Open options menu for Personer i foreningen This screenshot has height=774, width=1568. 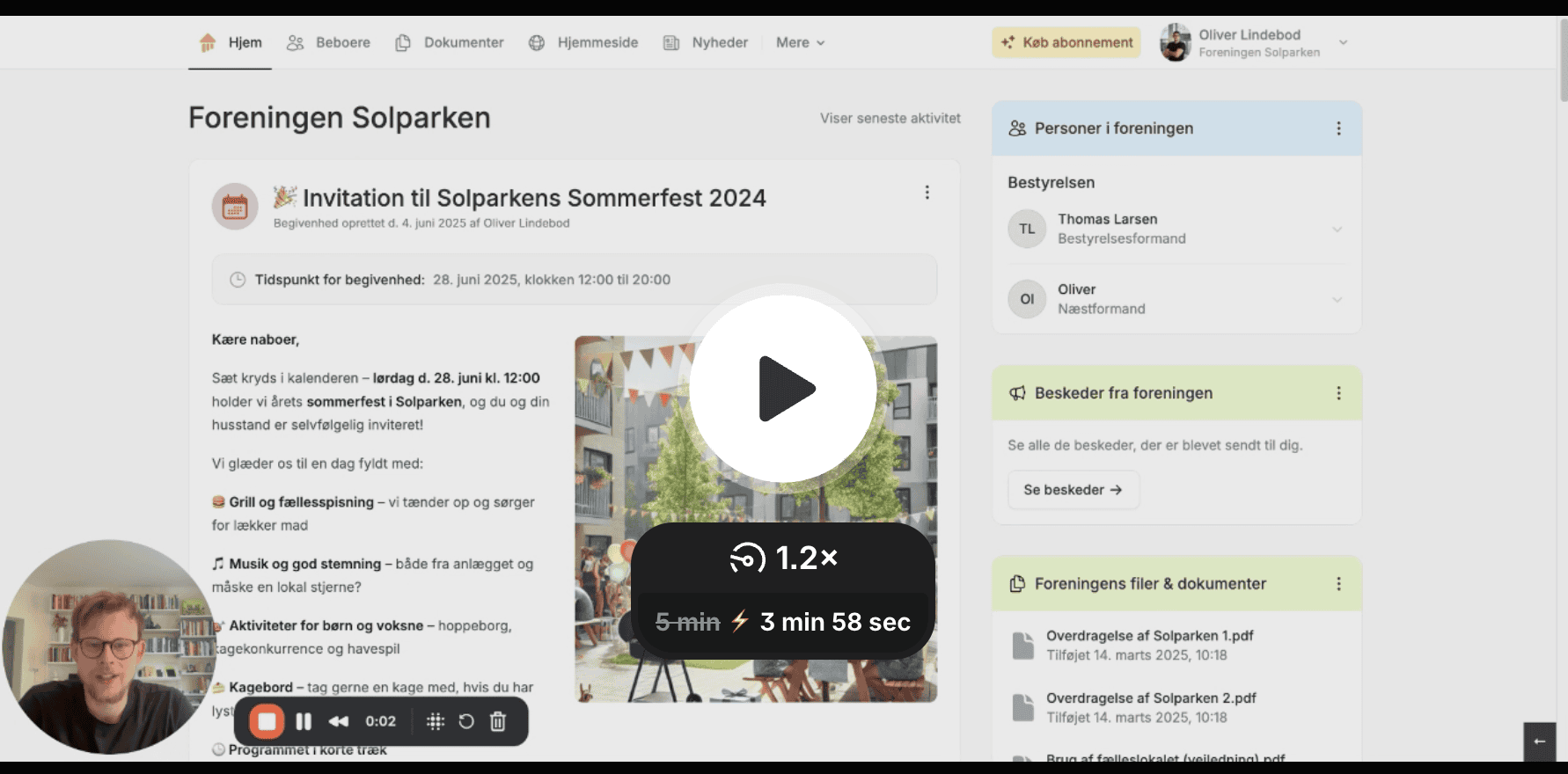[1338, 128]
